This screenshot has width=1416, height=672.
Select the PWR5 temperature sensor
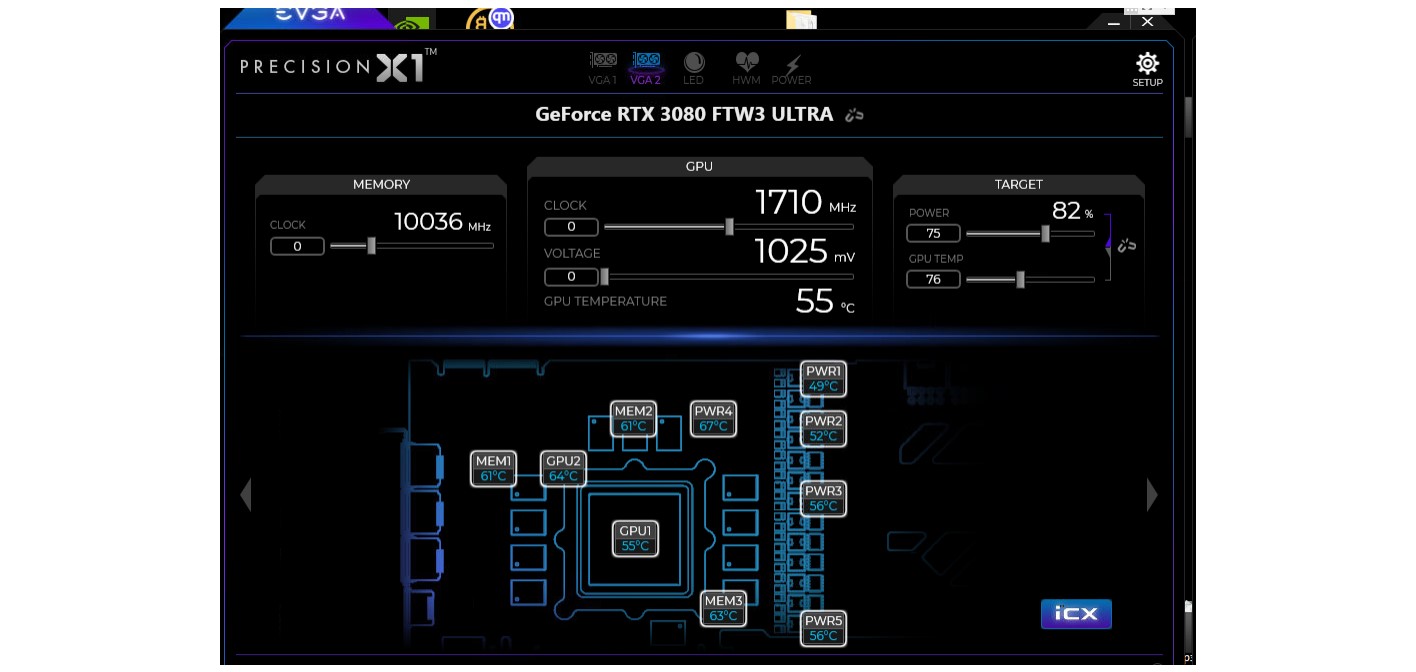(x=823, y=628)
